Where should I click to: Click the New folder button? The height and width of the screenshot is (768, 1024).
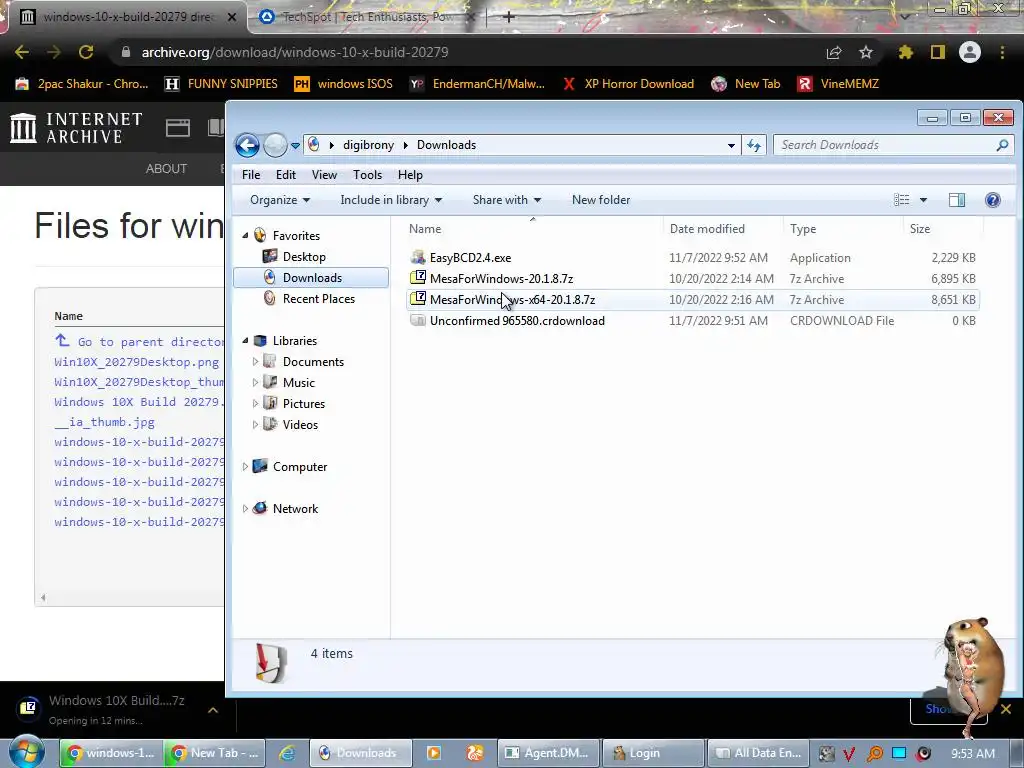tap(601, 200)
